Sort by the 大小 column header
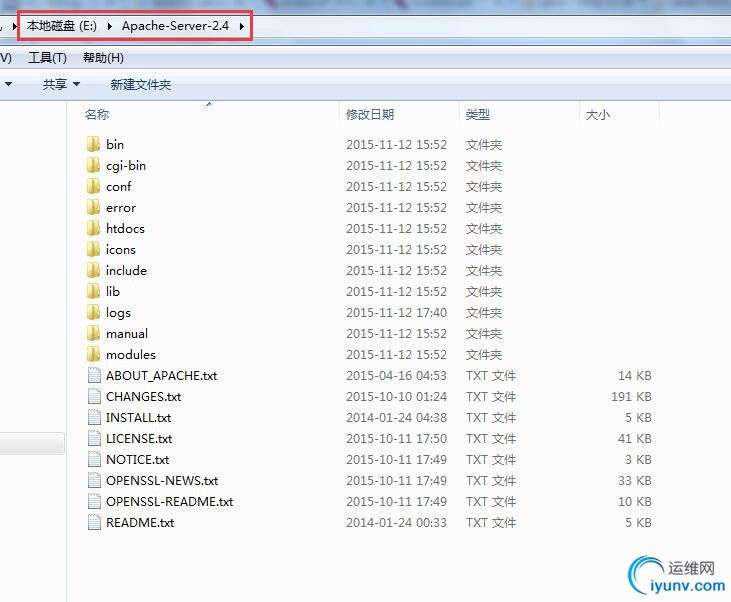Viewport: 731px width, 602px height. tap(597, 114)
